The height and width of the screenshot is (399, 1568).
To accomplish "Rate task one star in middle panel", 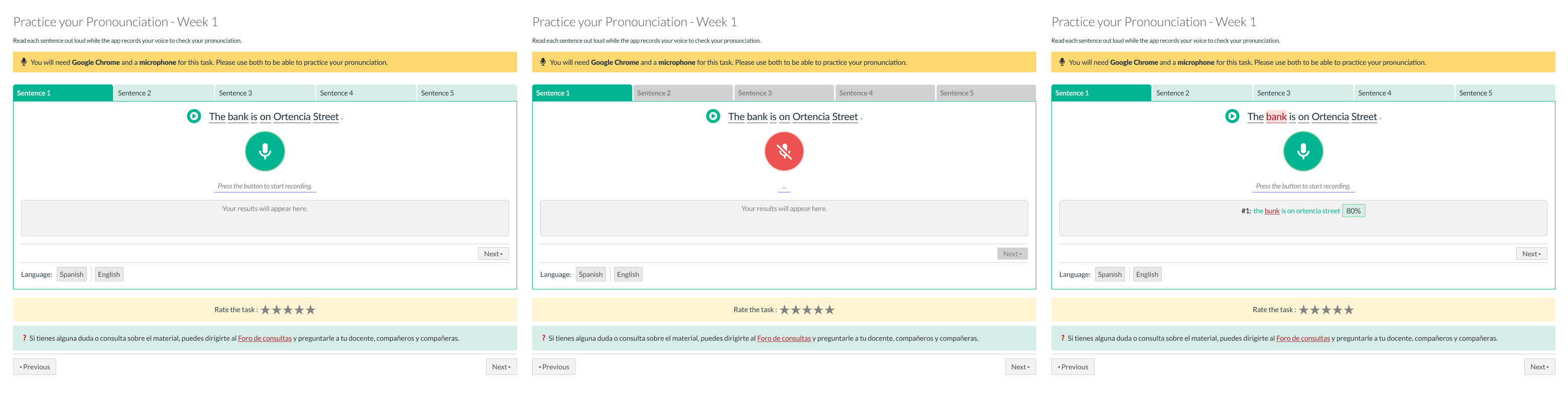I will click(x=785, y=310).
